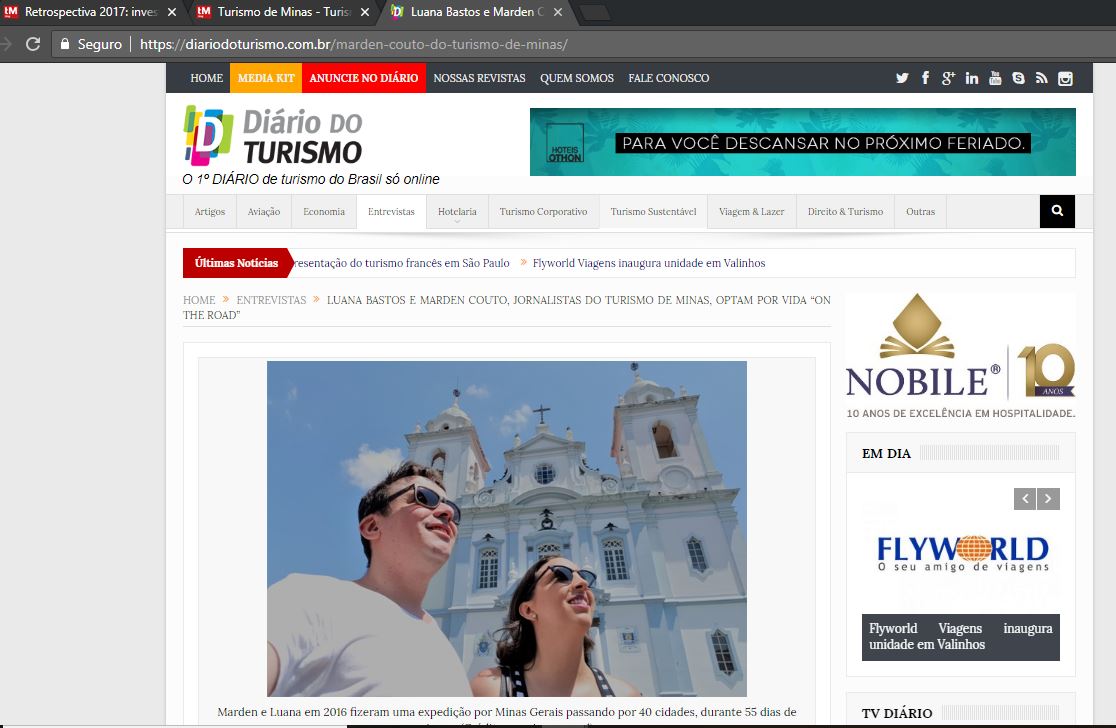Open the Facebook social icon
This screenshot has width=1116, height=728.
tap(925, 78)
